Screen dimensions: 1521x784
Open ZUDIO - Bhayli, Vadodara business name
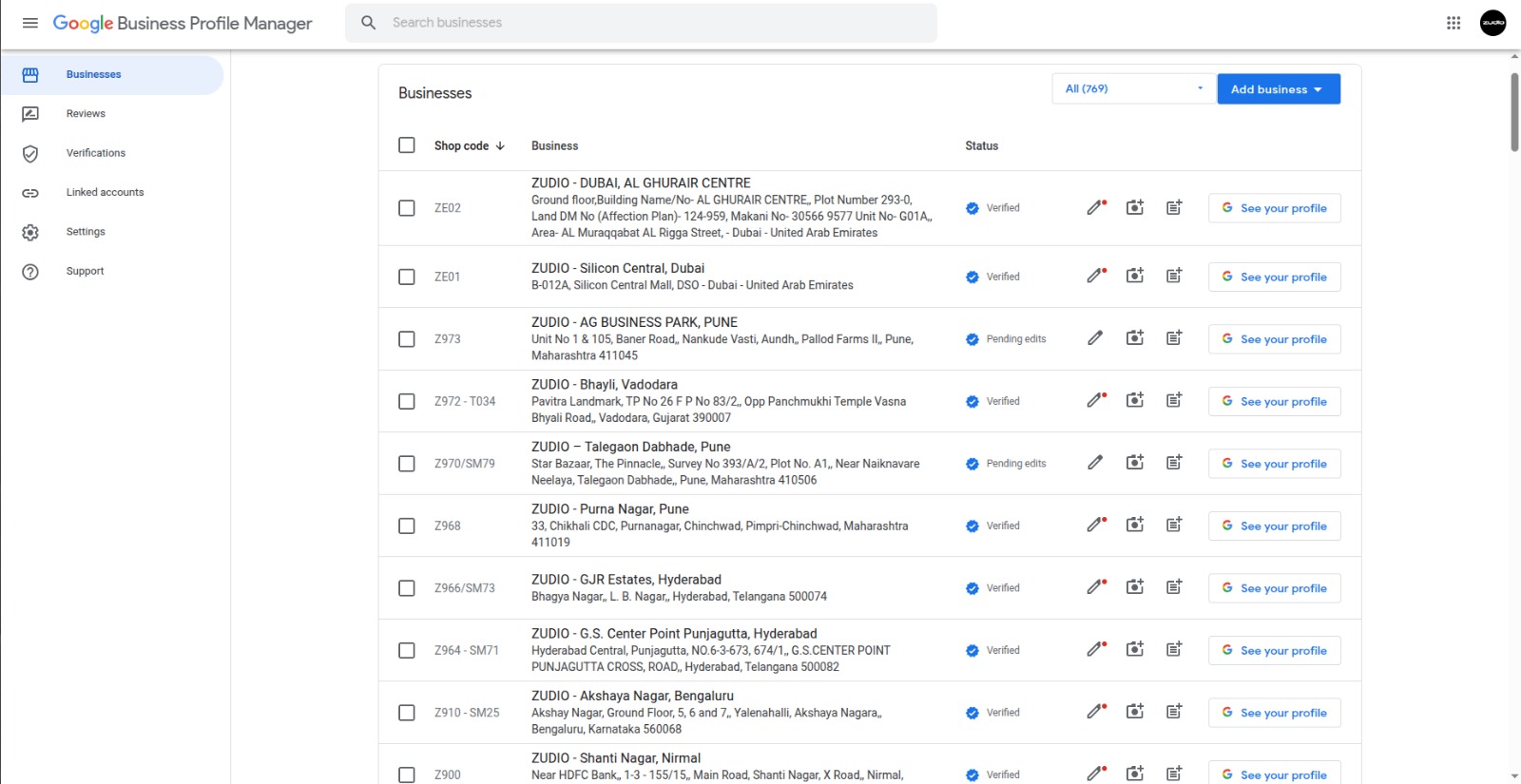pyautogui.click(x=605, y=385)
